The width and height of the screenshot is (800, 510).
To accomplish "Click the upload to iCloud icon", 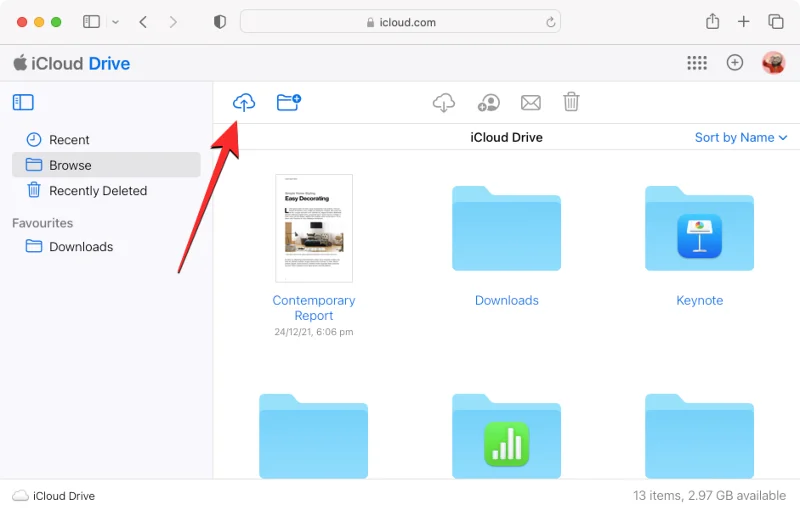I will pyautogui.click(x=243, y=102).
